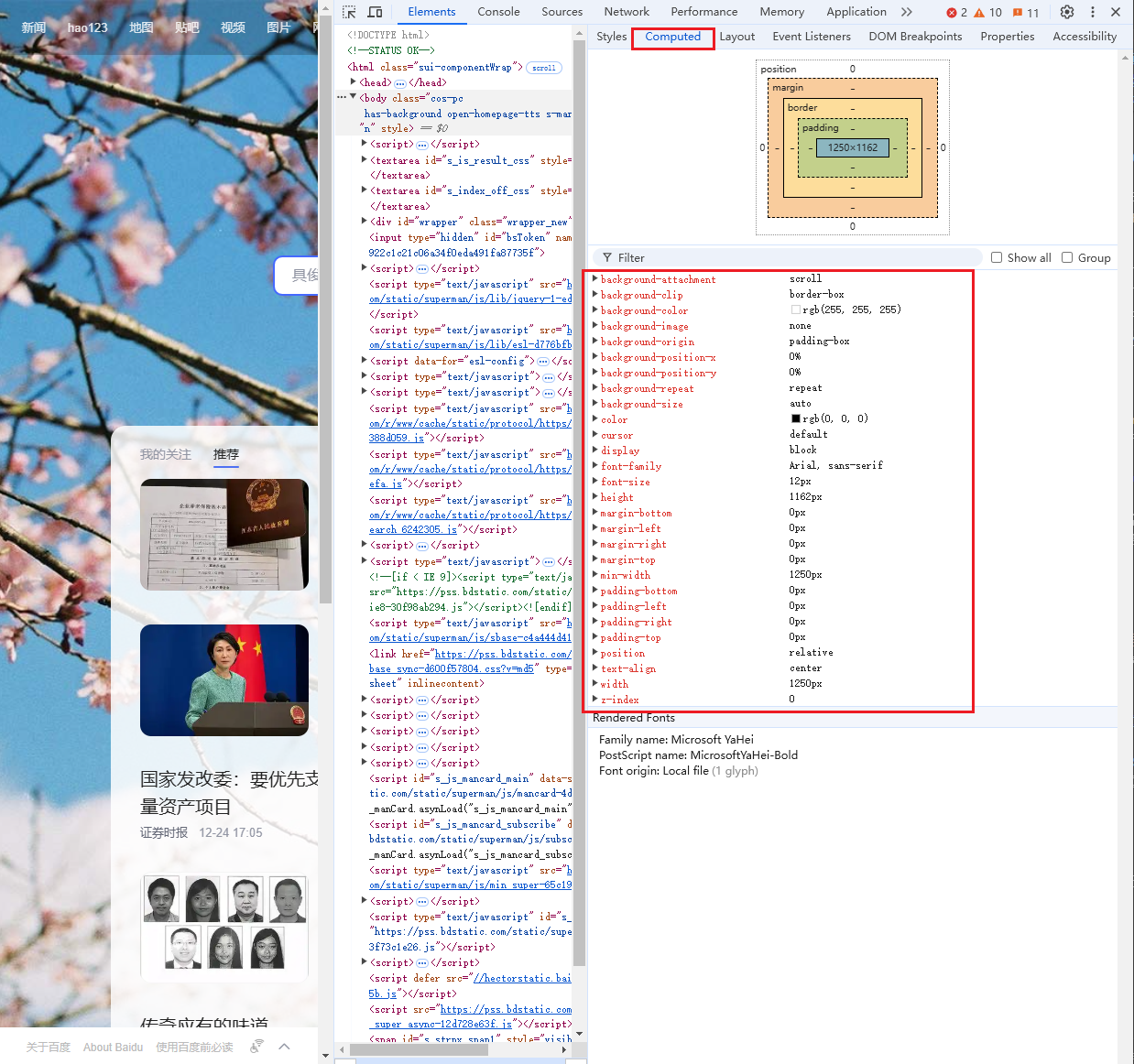Viewport: 1134px width, 1064px height.
Task: Click the white background-color swatch
Action: click(x=796, y=309)
